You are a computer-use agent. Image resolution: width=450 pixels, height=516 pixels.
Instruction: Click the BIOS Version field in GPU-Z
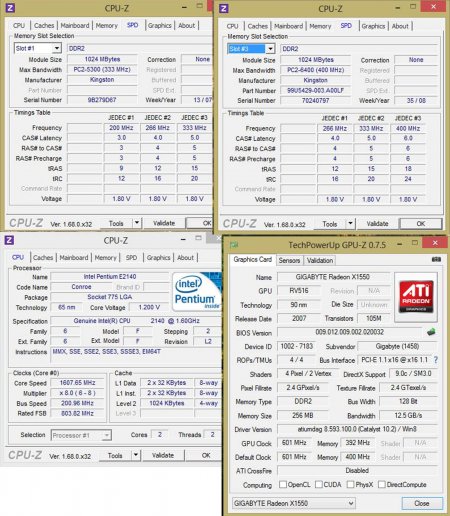pyautogui.click(x=350, y=332)
